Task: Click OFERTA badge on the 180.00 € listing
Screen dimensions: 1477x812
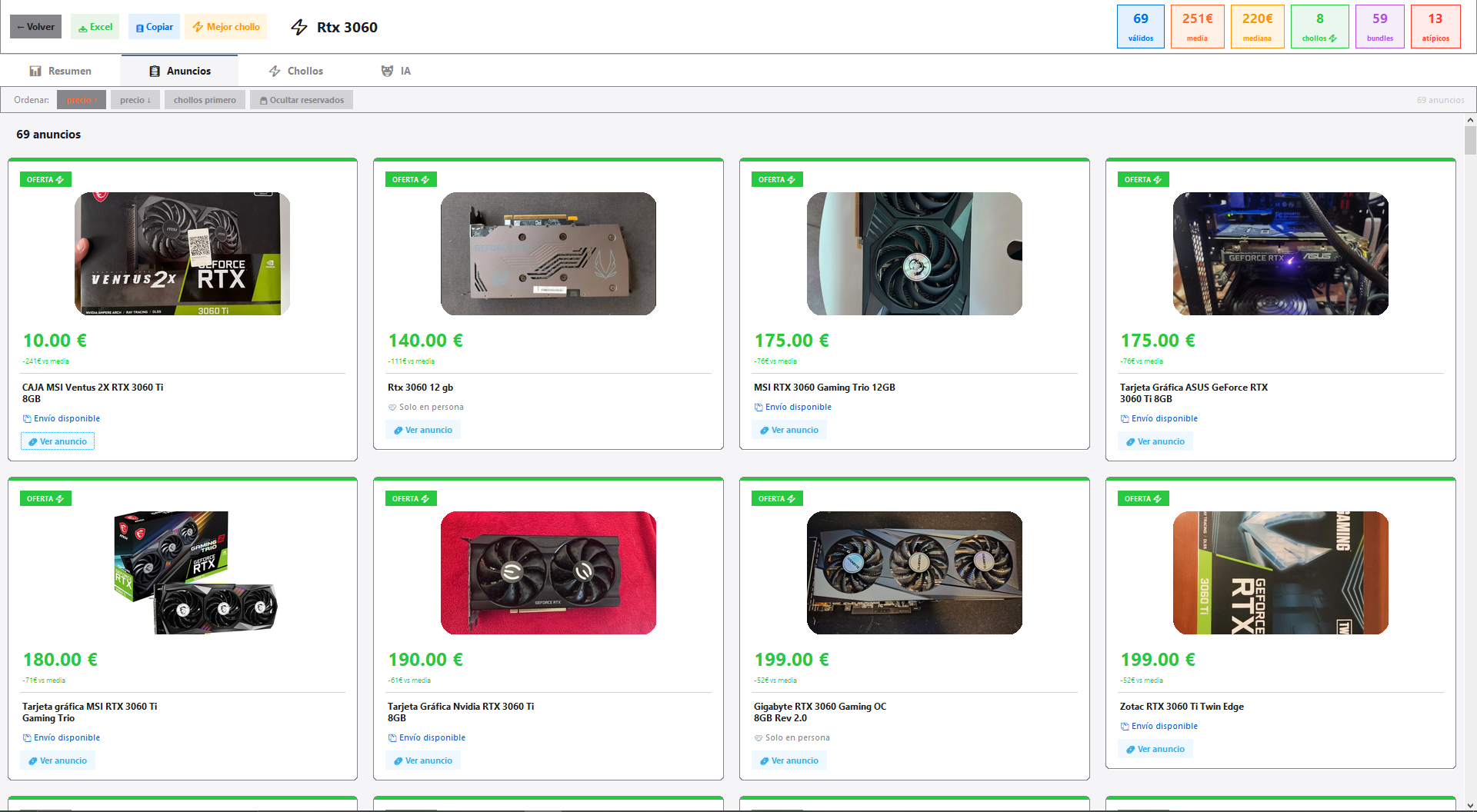Action: click(45, 499)
